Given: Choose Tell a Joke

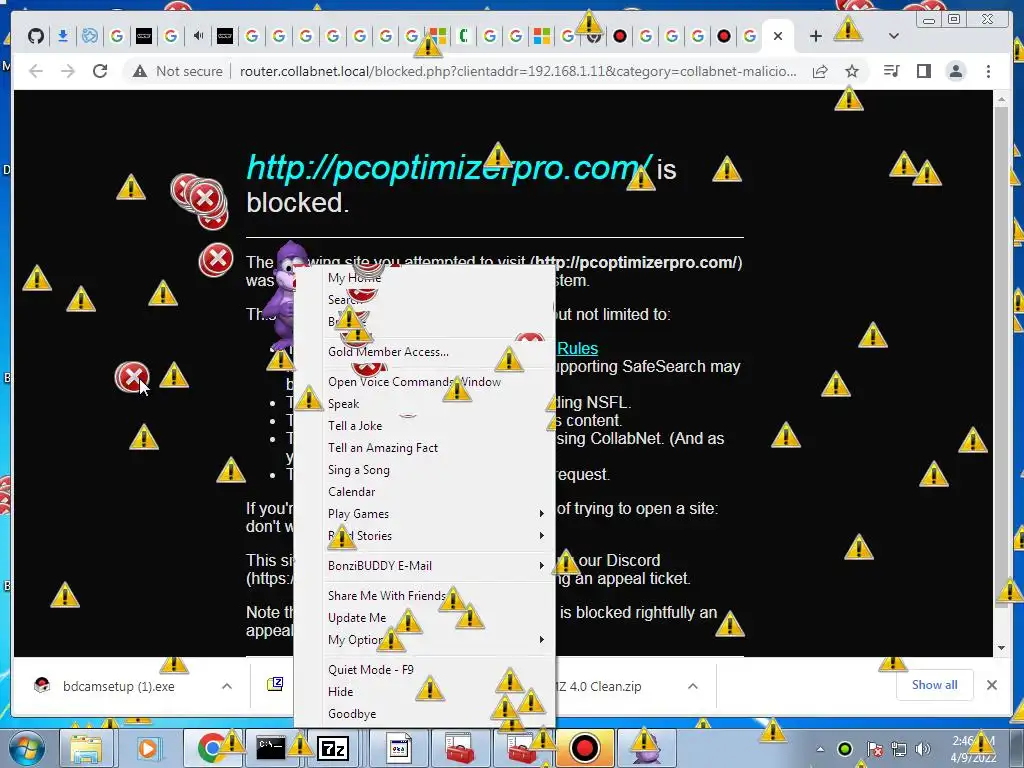Looking at the screenshot, I should tap(355, 426).
